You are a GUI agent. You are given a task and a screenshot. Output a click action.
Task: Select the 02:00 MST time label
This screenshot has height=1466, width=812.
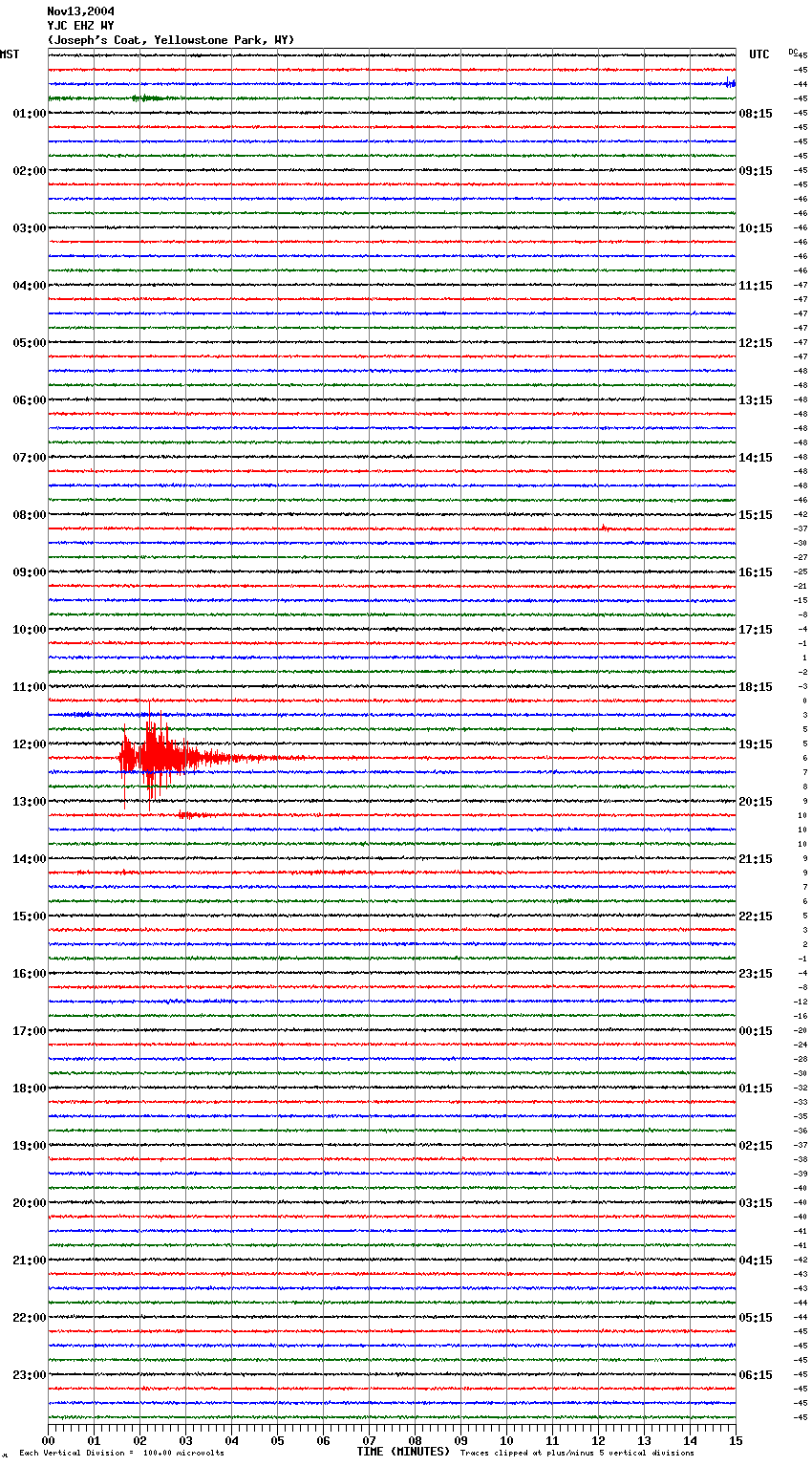coord(29,171)
